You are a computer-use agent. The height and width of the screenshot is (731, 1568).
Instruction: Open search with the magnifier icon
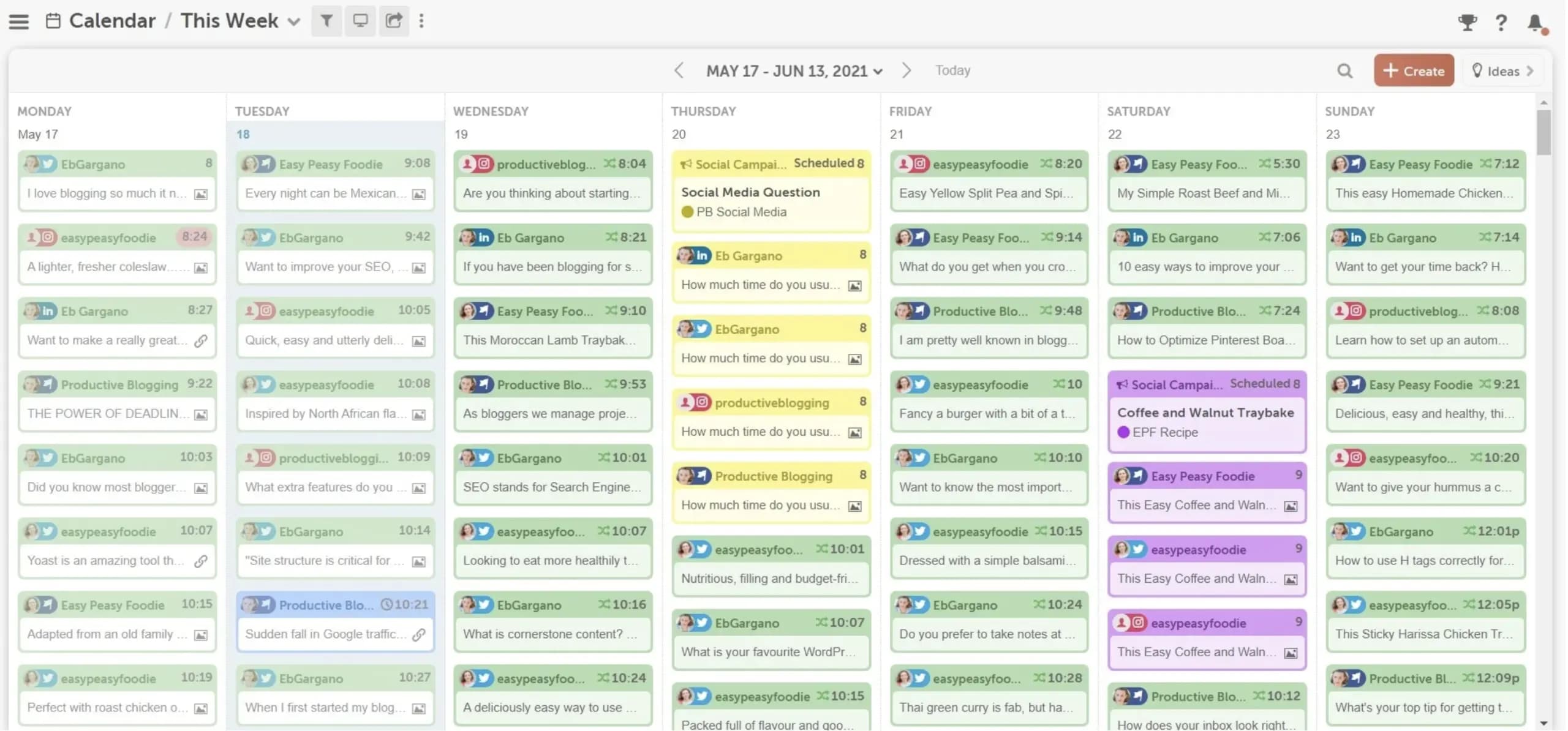point(1344,70)
